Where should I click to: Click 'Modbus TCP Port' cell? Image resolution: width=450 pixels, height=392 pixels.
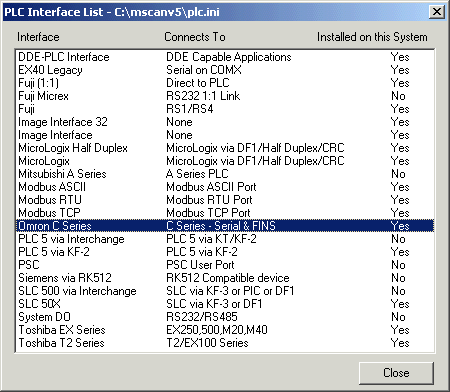coord(208,213)
